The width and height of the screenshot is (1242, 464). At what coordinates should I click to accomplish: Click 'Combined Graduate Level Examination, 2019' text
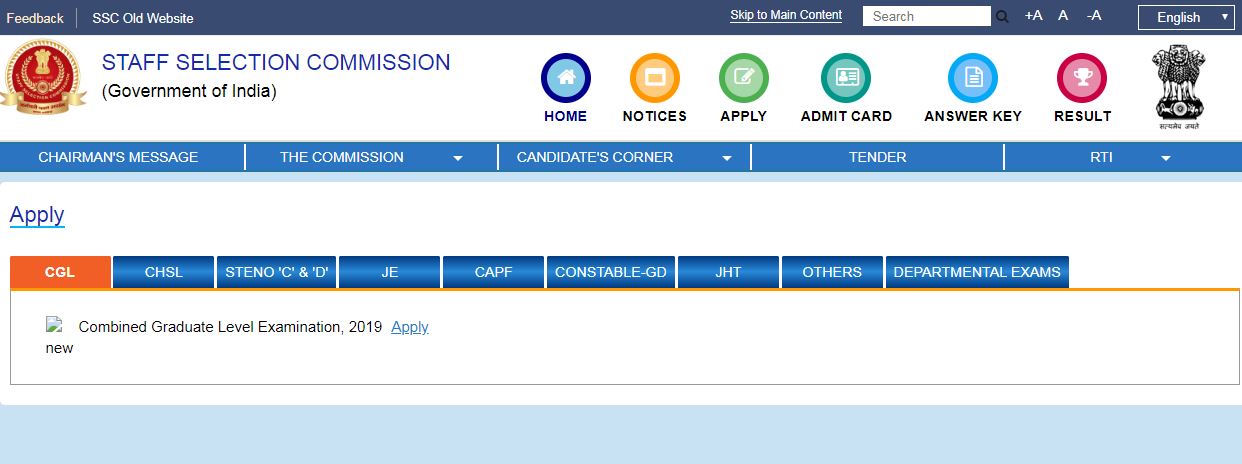(x=230, y=327)
